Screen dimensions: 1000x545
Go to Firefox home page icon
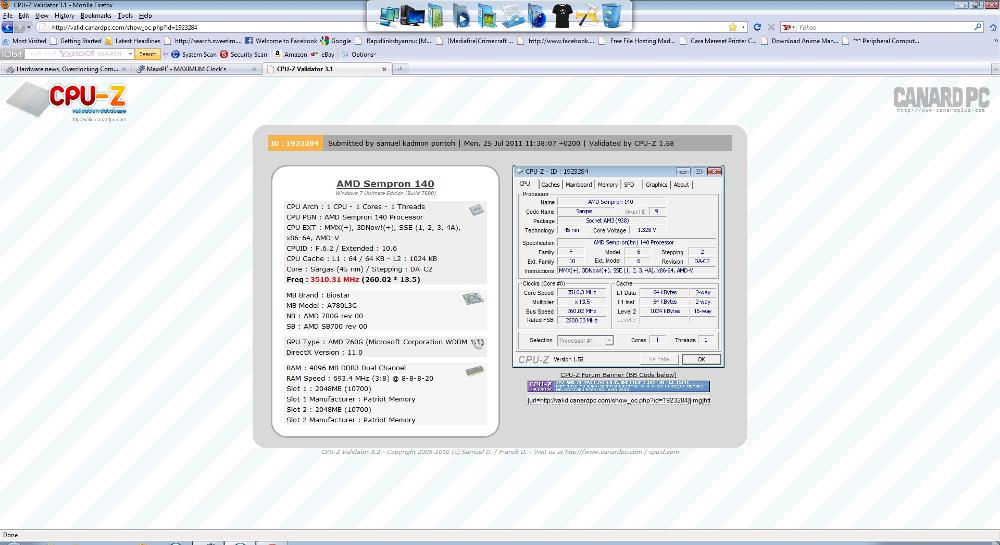click(992, 27)
